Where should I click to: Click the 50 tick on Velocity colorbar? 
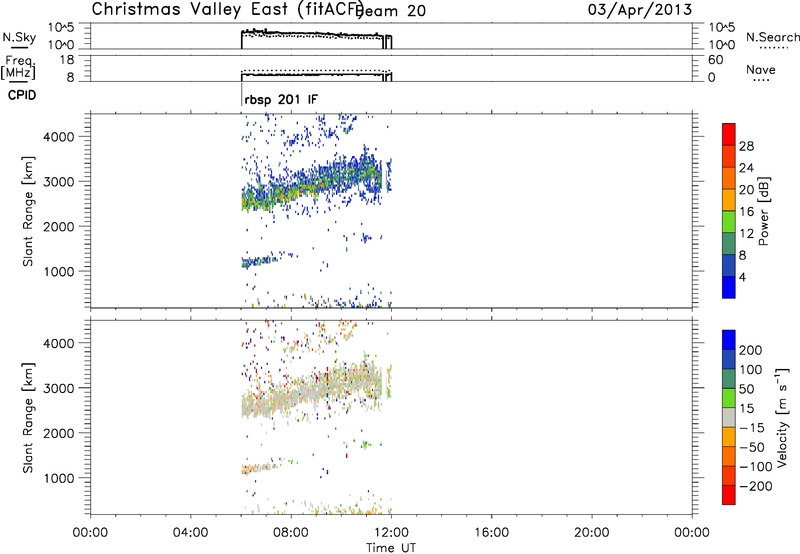pyautogui.click(x=746, y=389)
